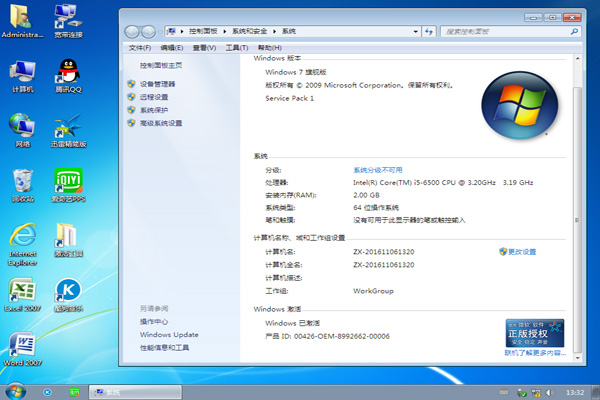600x400 pixels.
Task: Open the 查看(V) menu
Action: click(204, 48)
